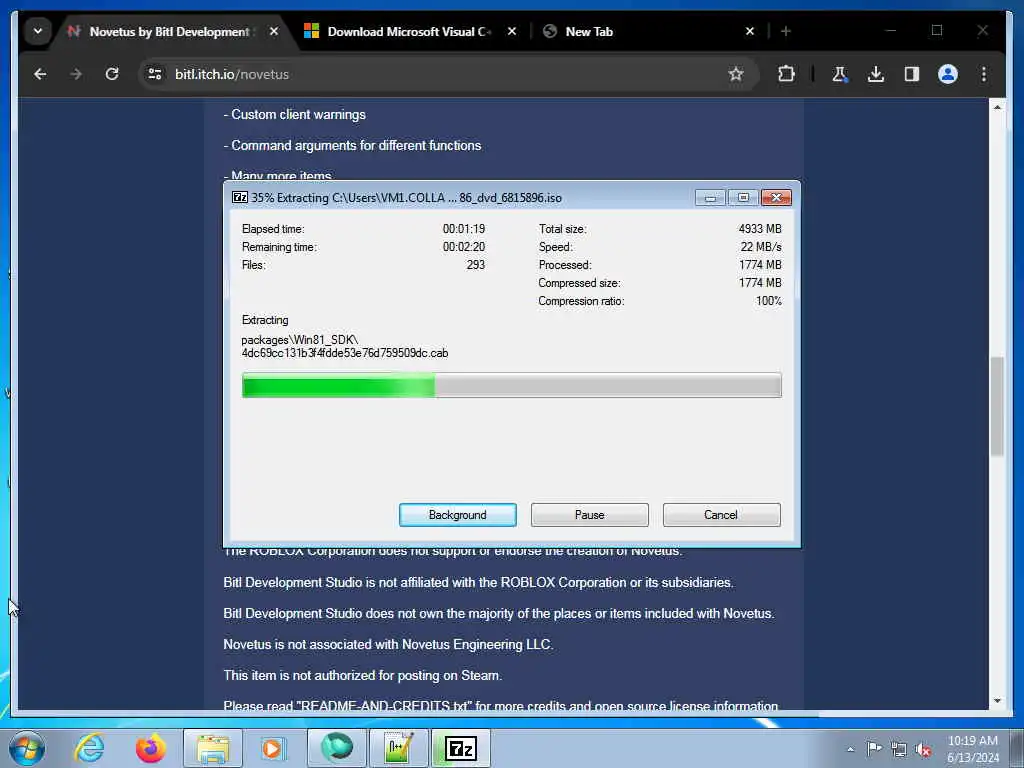Image resolution: width=1024 pixels, height=768 pixels.
Task: Close the New Tab tab
Action: click(x=750, y=31)
